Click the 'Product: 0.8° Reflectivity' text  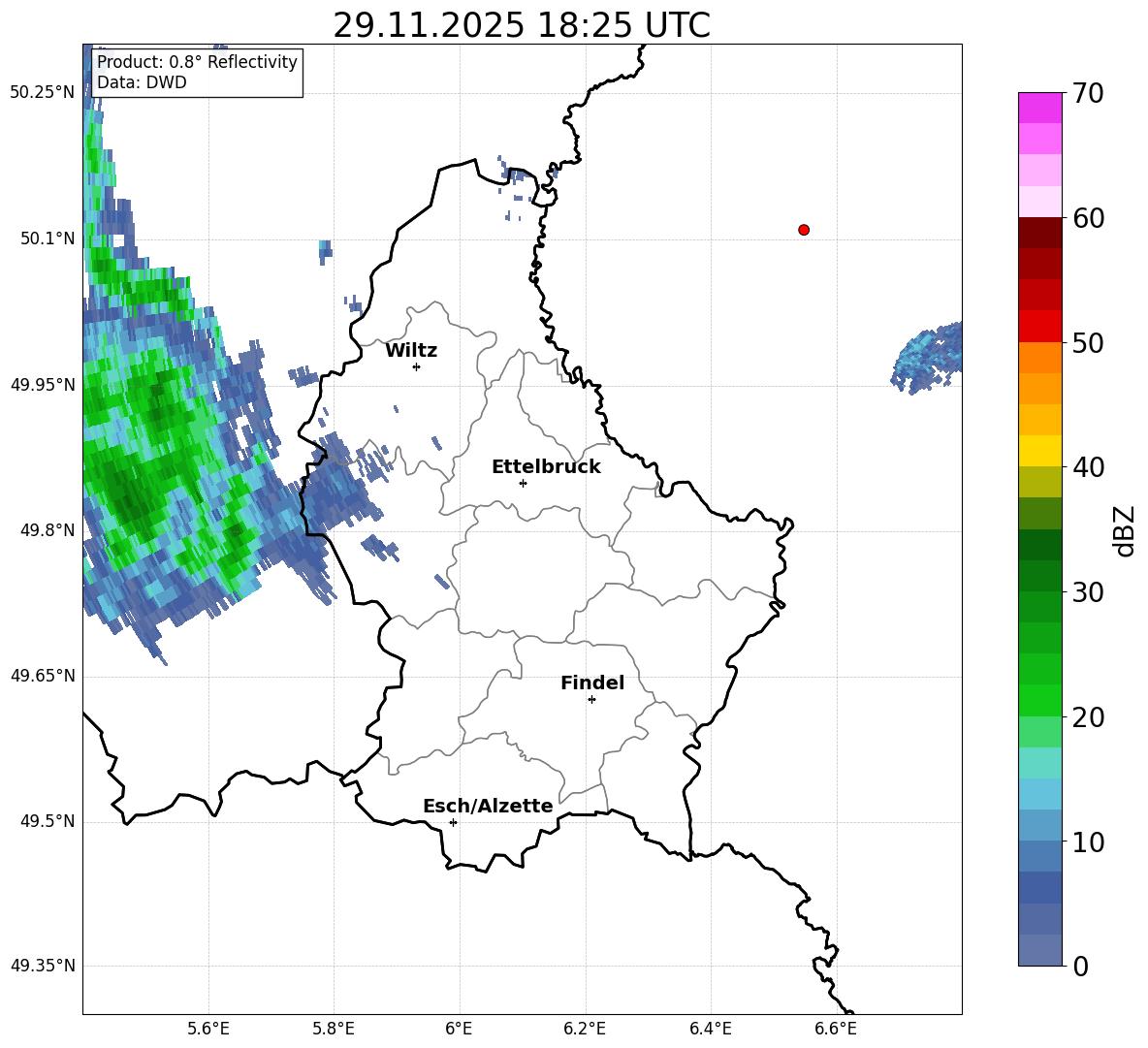197,61
